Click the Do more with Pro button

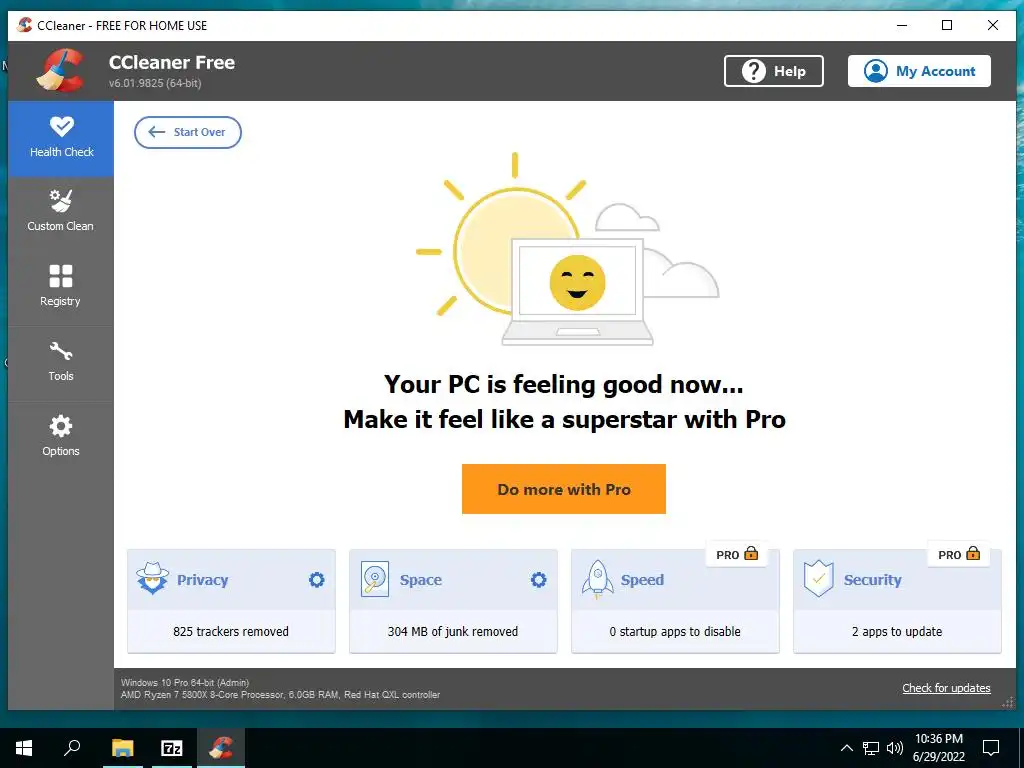tap(564, 489)
